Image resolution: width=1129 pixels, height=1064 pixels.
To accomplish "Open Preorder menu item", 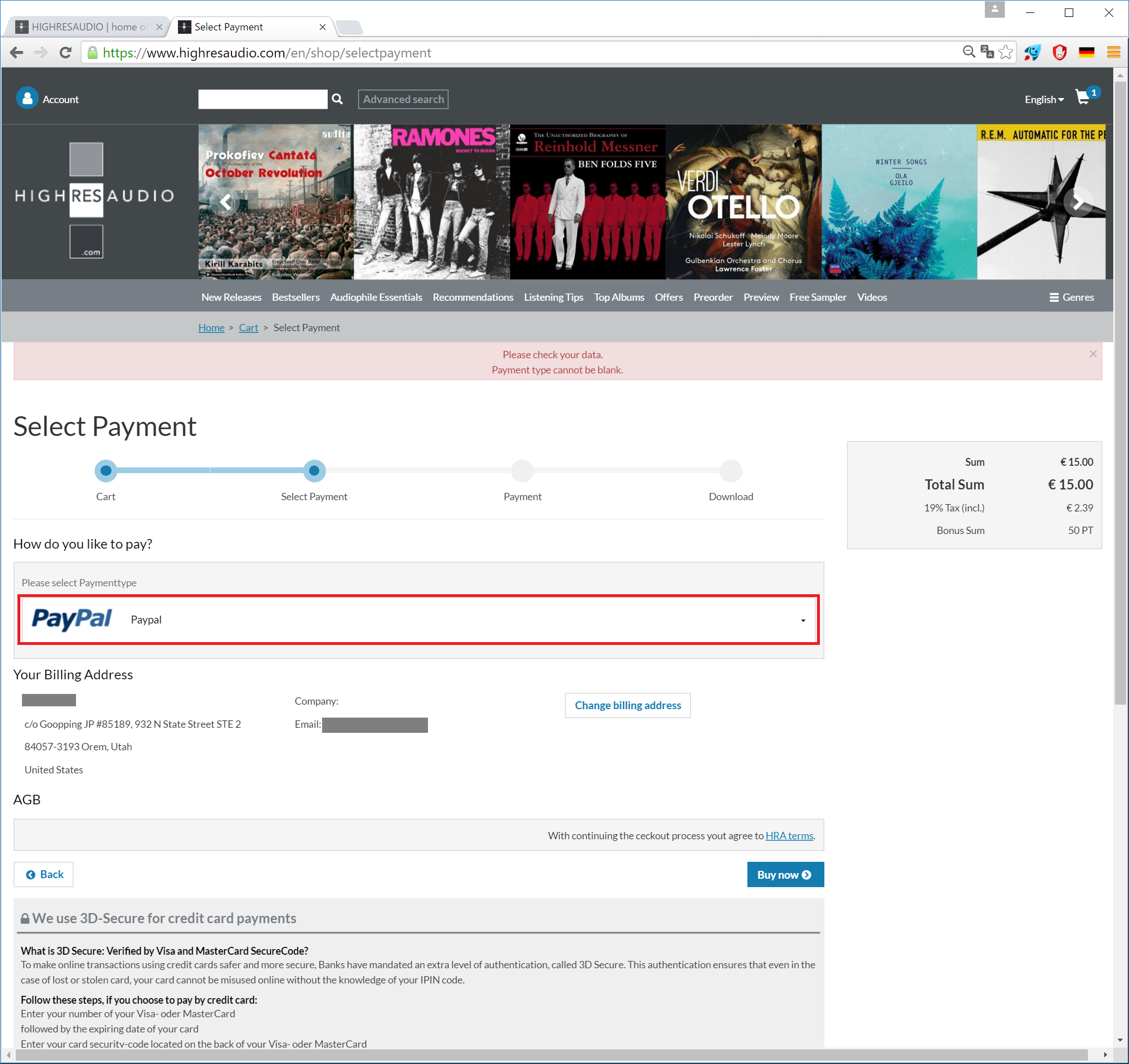I will coord(713,297).
